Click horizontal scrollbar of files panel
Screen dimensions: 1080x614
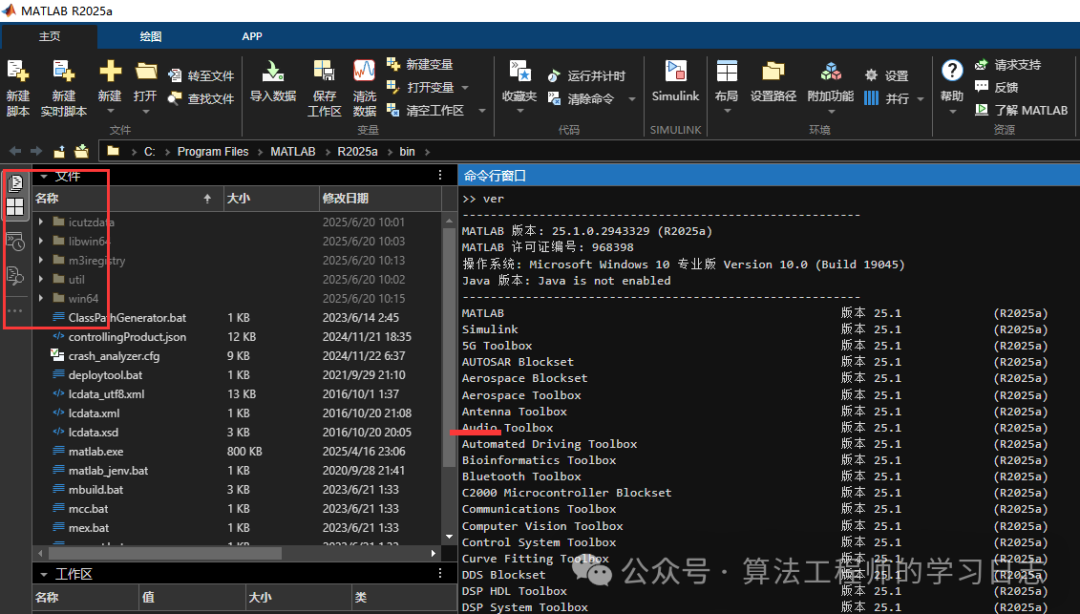(x=165, y=553)
